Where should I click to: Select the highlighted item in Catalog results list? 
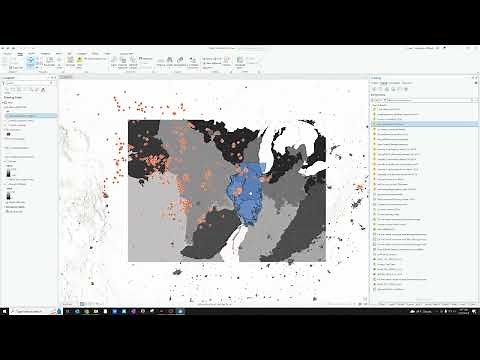pos(424,124)
